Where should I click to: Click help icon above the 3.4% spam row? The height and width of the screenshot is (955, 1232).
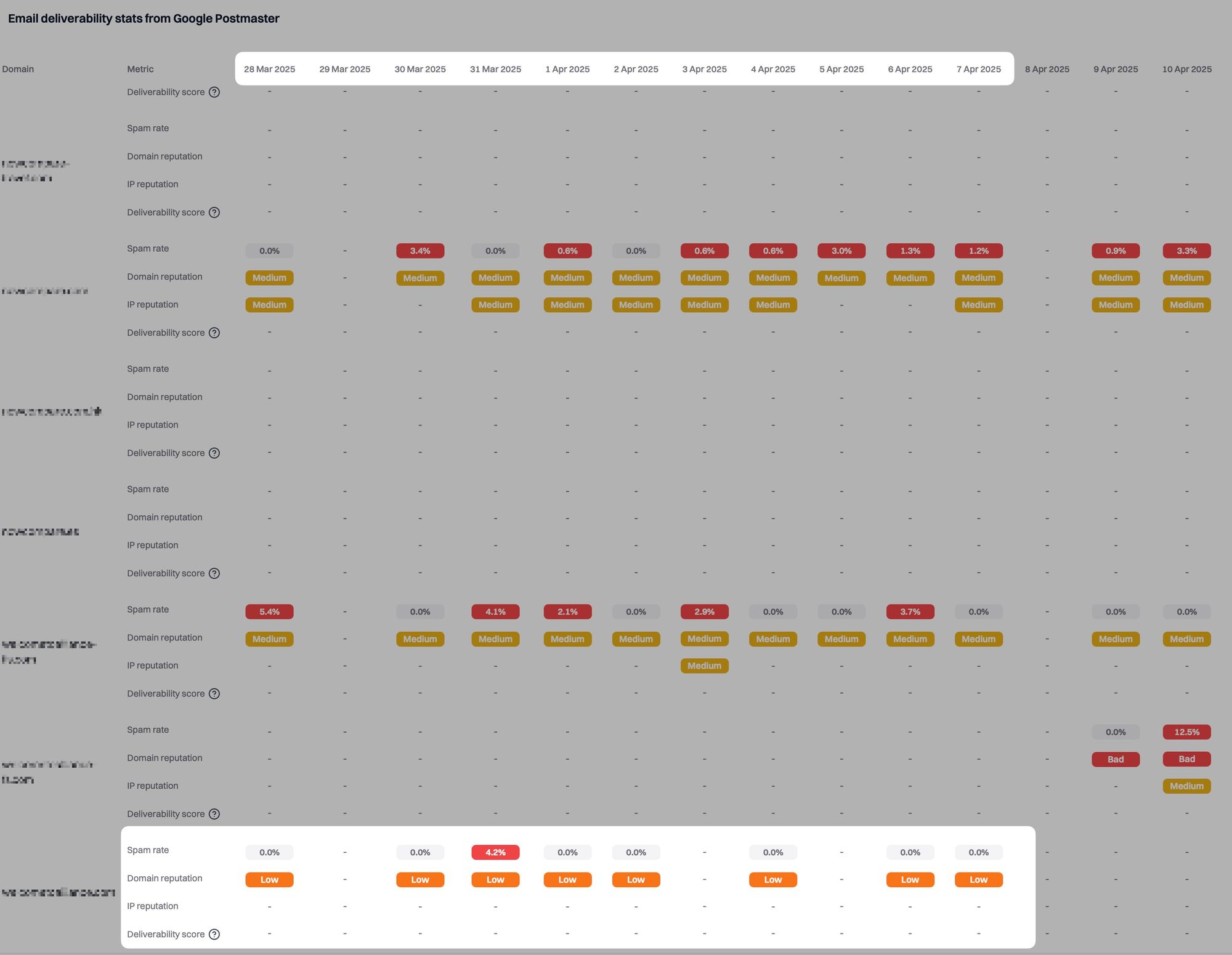click(214, 212)
